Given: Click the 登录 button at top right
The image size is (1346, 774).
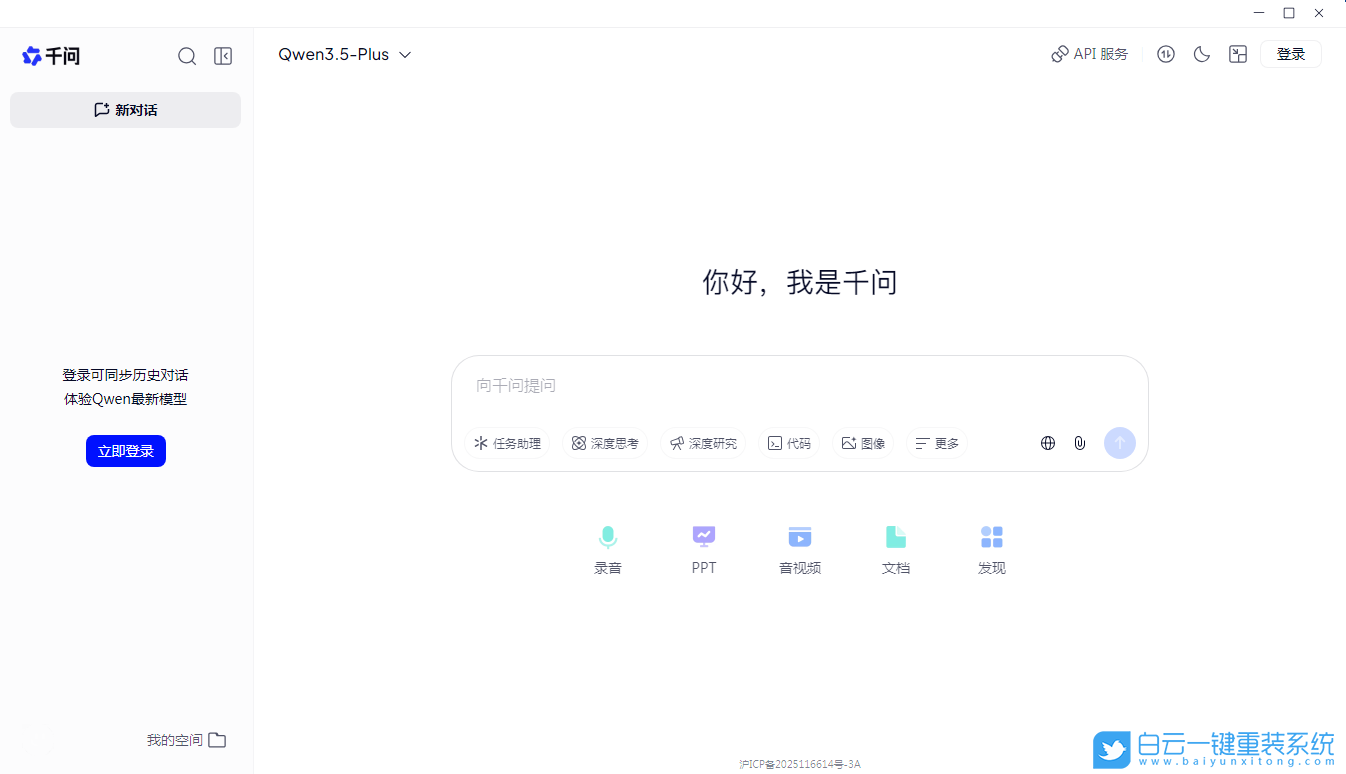Looking at the screenshot, I should point(1291,54).
